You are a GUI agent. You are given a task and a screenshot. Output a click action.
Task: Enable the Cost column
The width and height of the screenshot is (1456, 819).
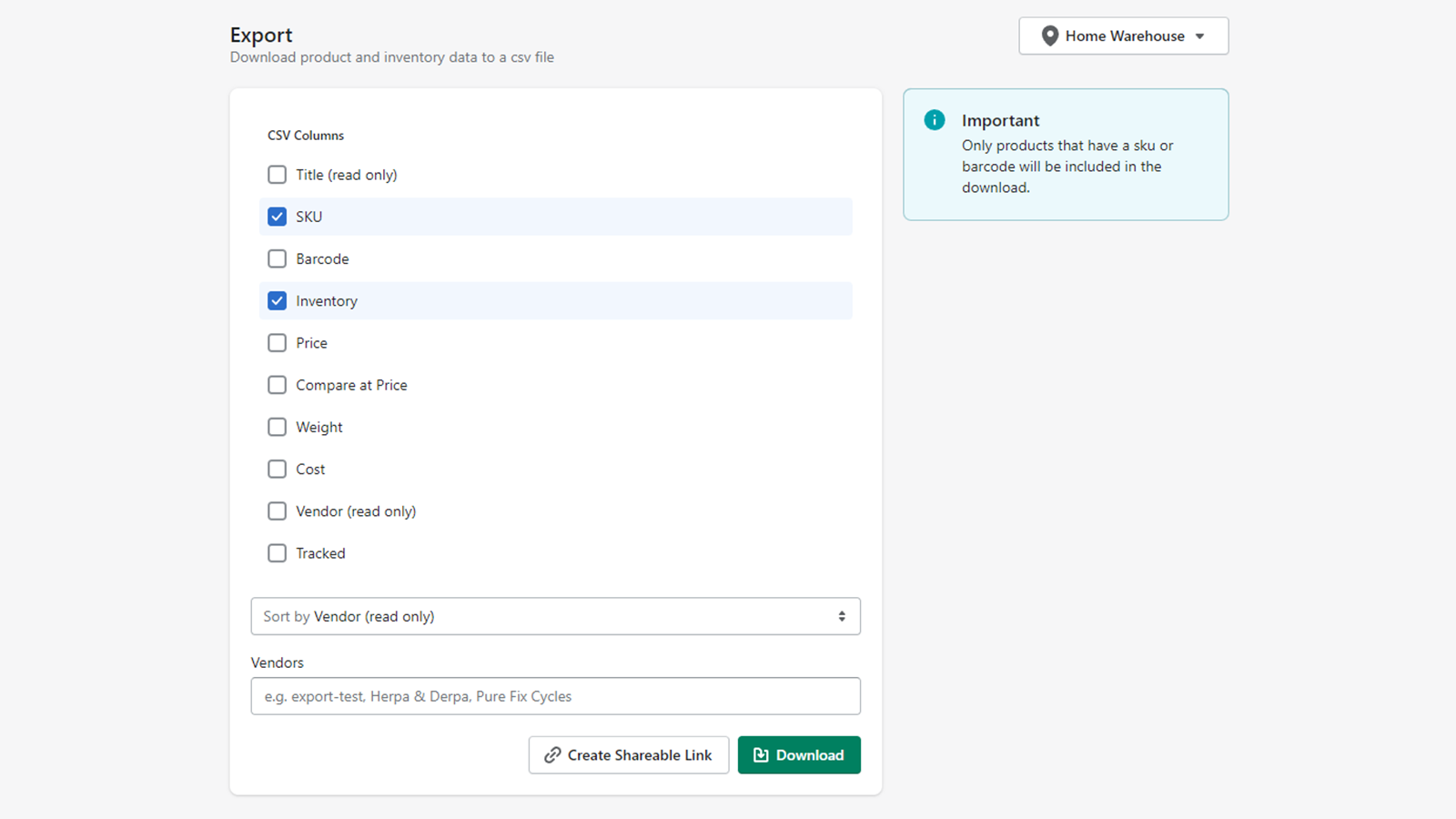point(277,469)
